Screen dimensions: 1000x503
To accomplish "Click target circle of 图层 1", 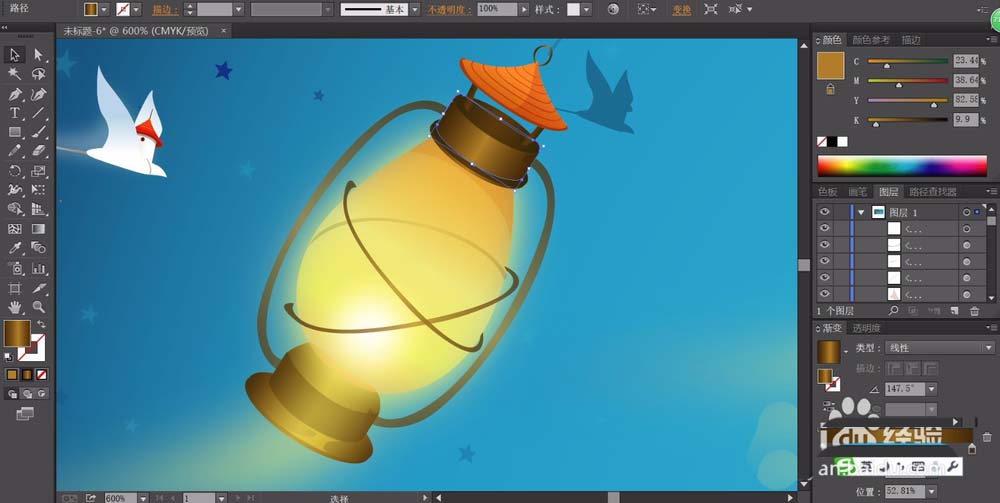I will pyautogui.click(x=967, y=212).
